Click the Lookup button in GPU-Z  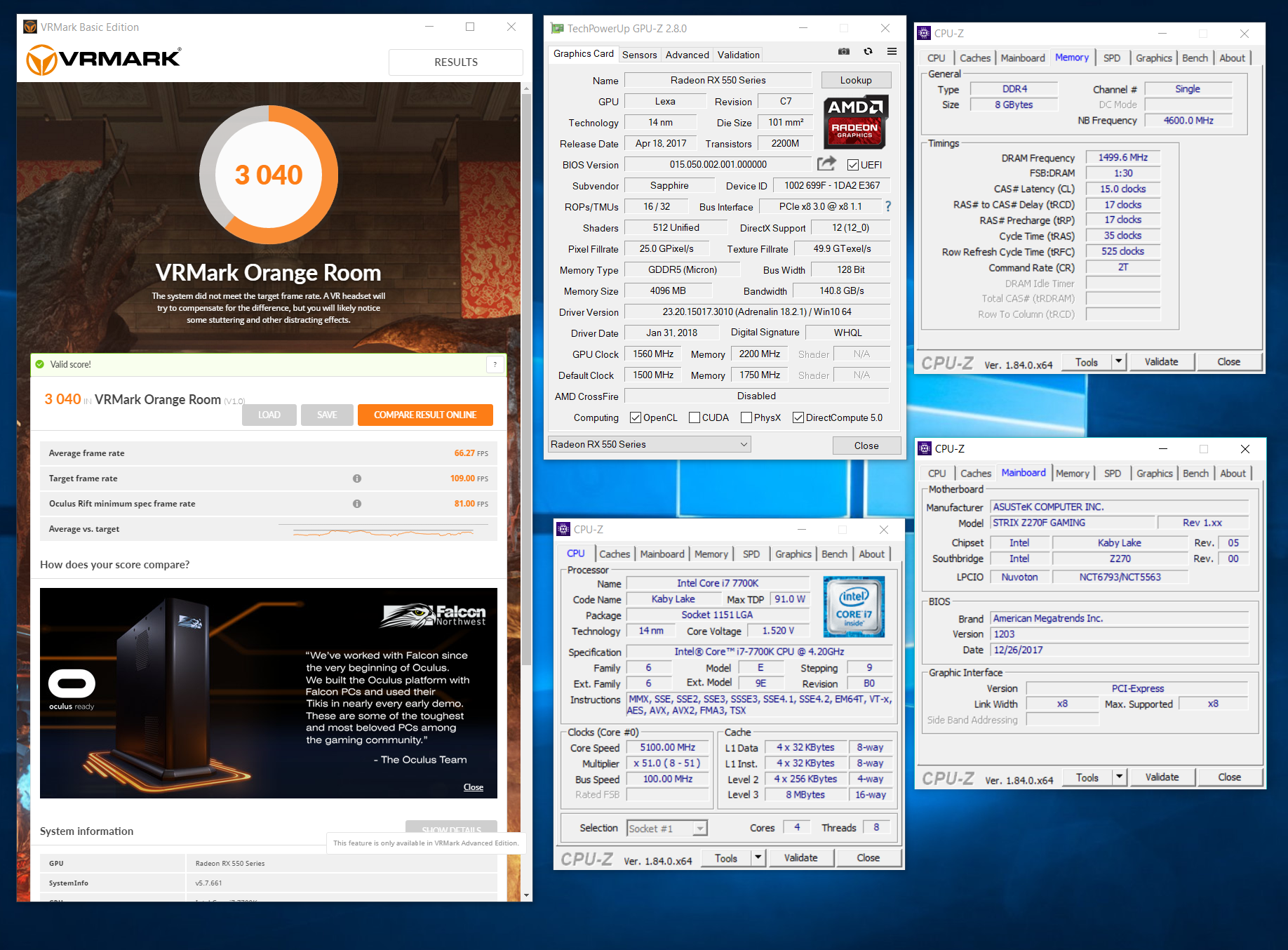[x=856, y=80]
